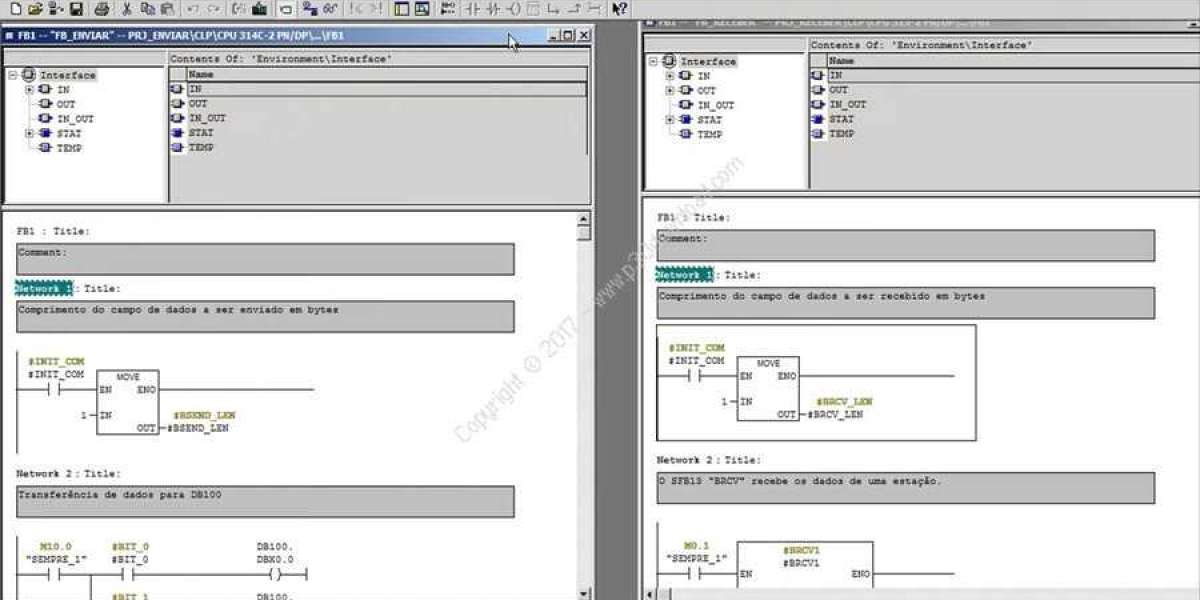The height and width of the screenshot is (600, 1200).
Task: Click the FB1 comment field in left window
Action: [265, 259]
